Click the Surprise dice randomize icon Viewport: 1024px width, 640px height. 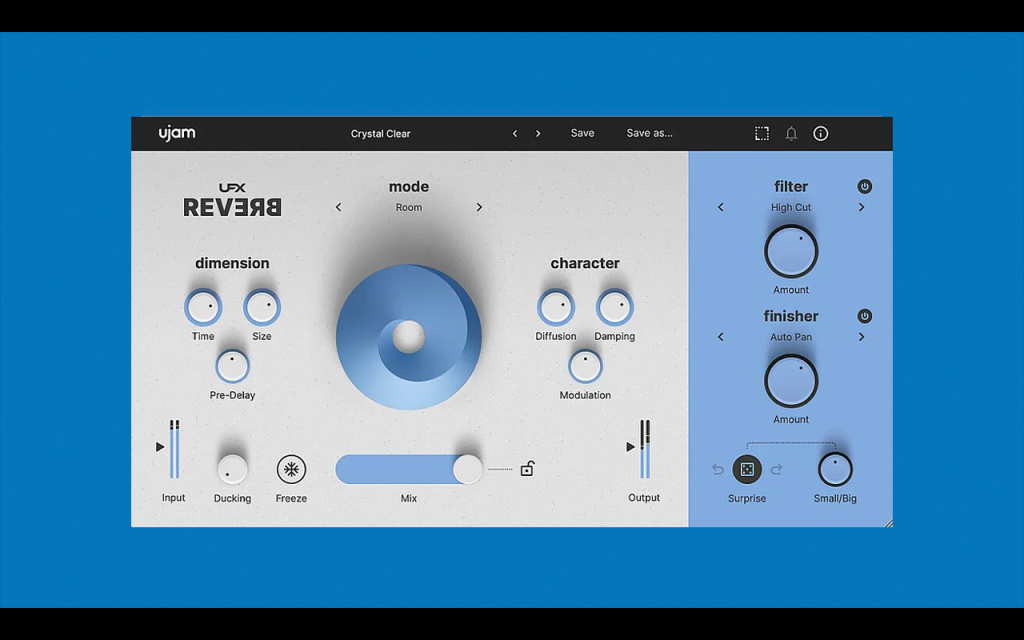tap(746, 469)
